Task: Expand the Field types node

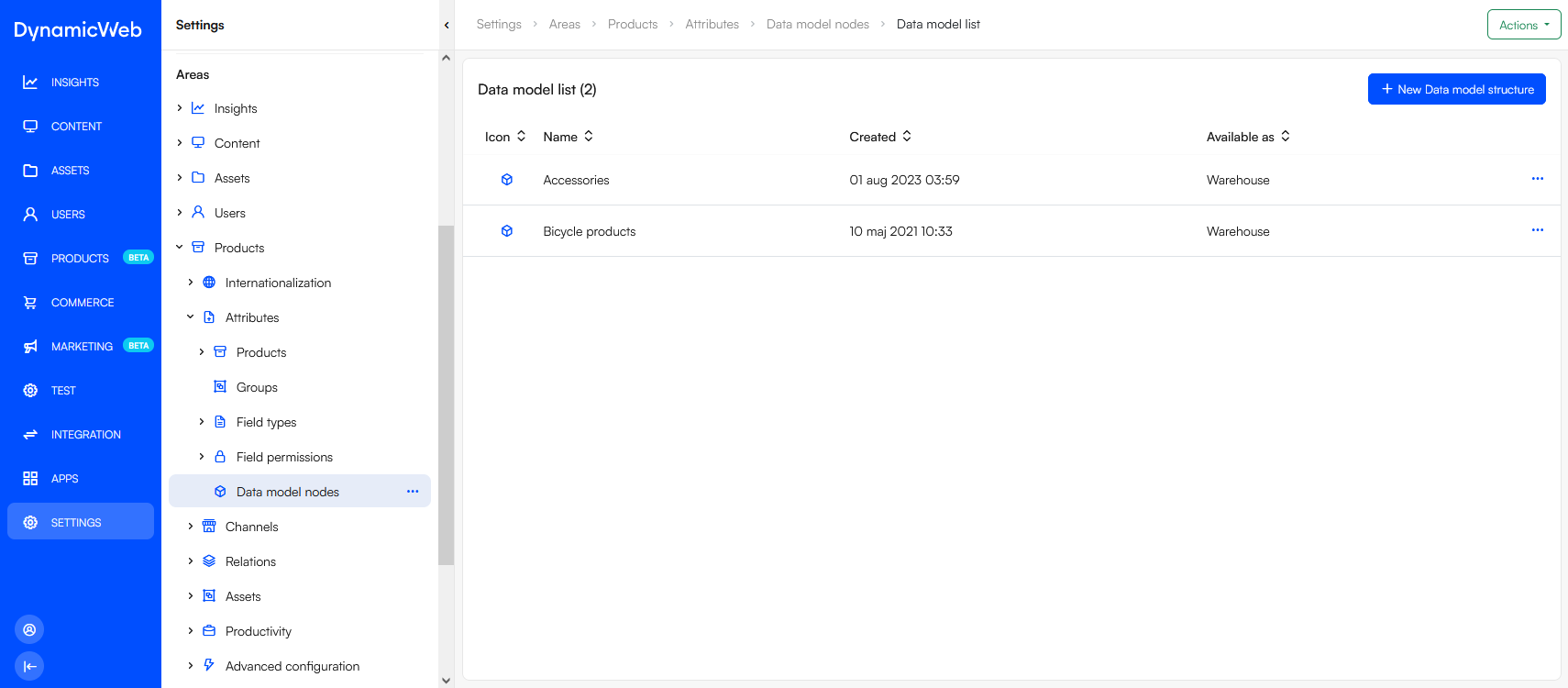Action: pyautogui.click(x=202, y=422)
